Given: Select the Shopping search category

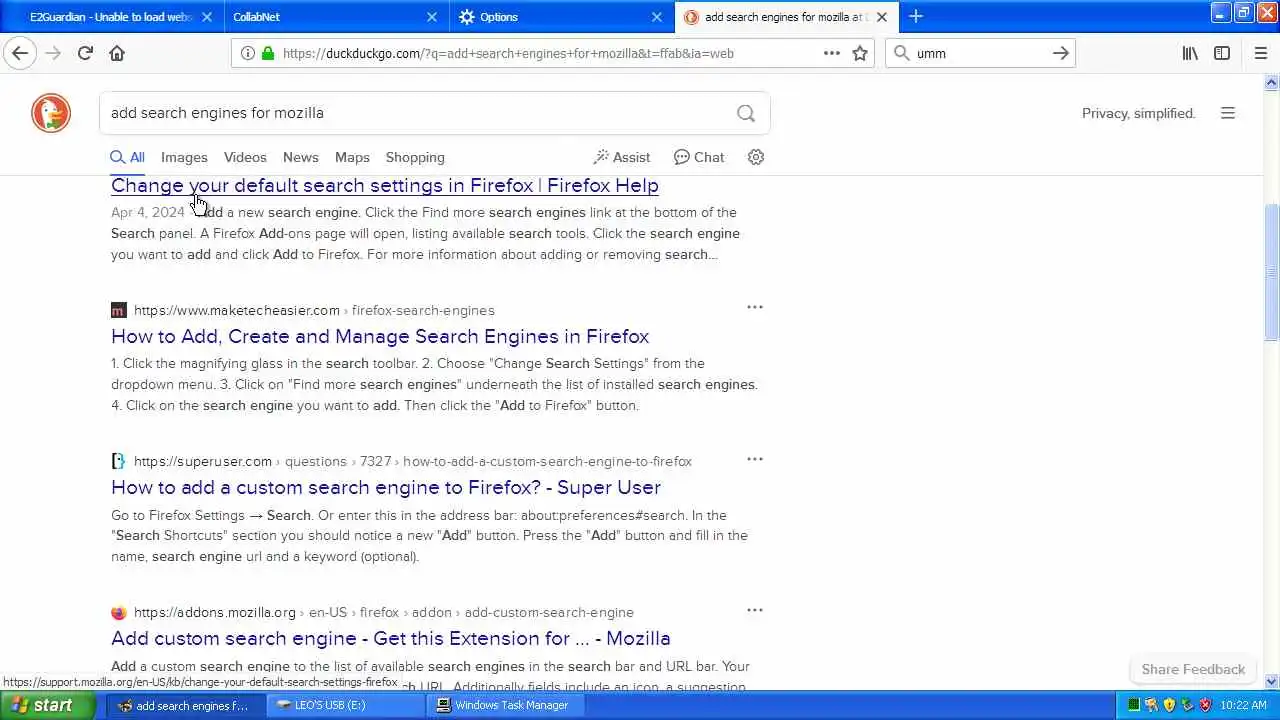Looking at the screenshot, I should (x=415, y=157).
